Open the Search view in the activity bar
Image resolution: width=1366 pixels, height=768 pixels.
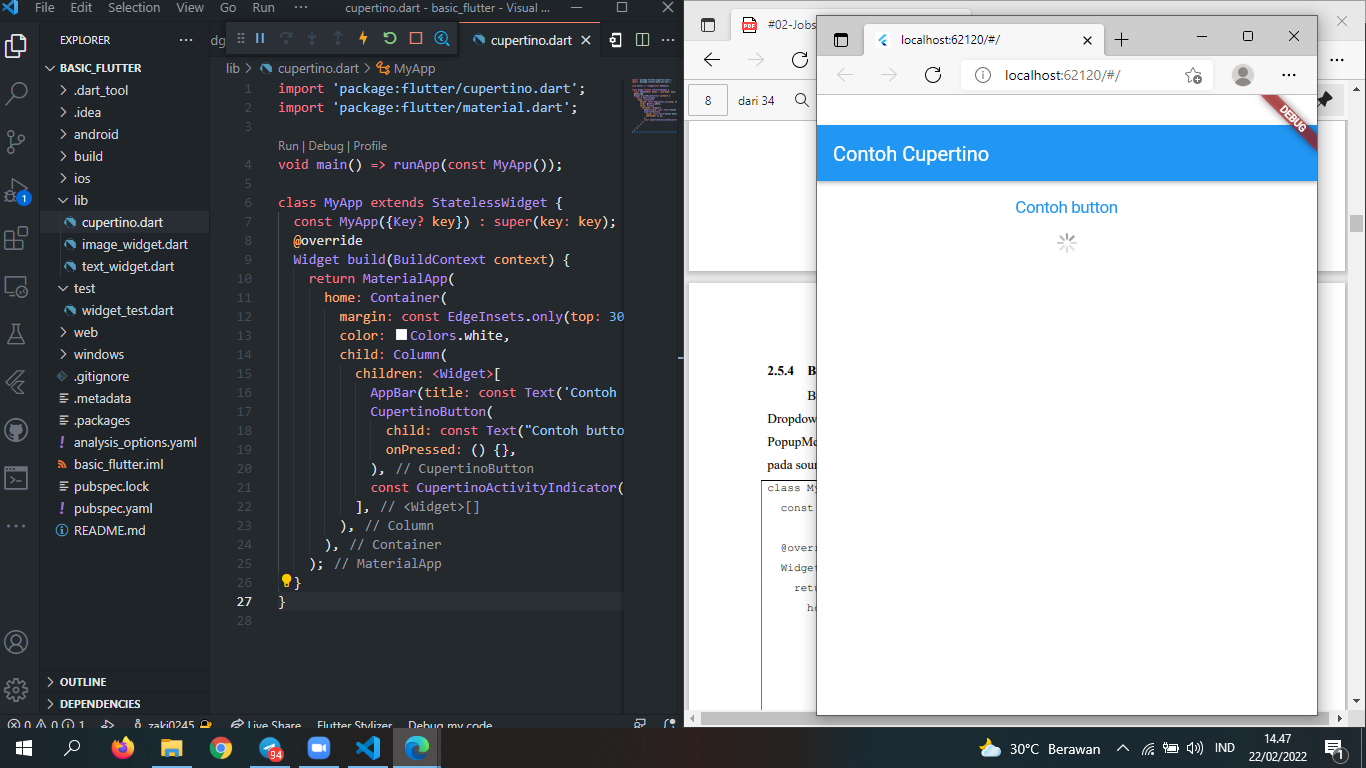pyautogui.click(x=18, y=92)
